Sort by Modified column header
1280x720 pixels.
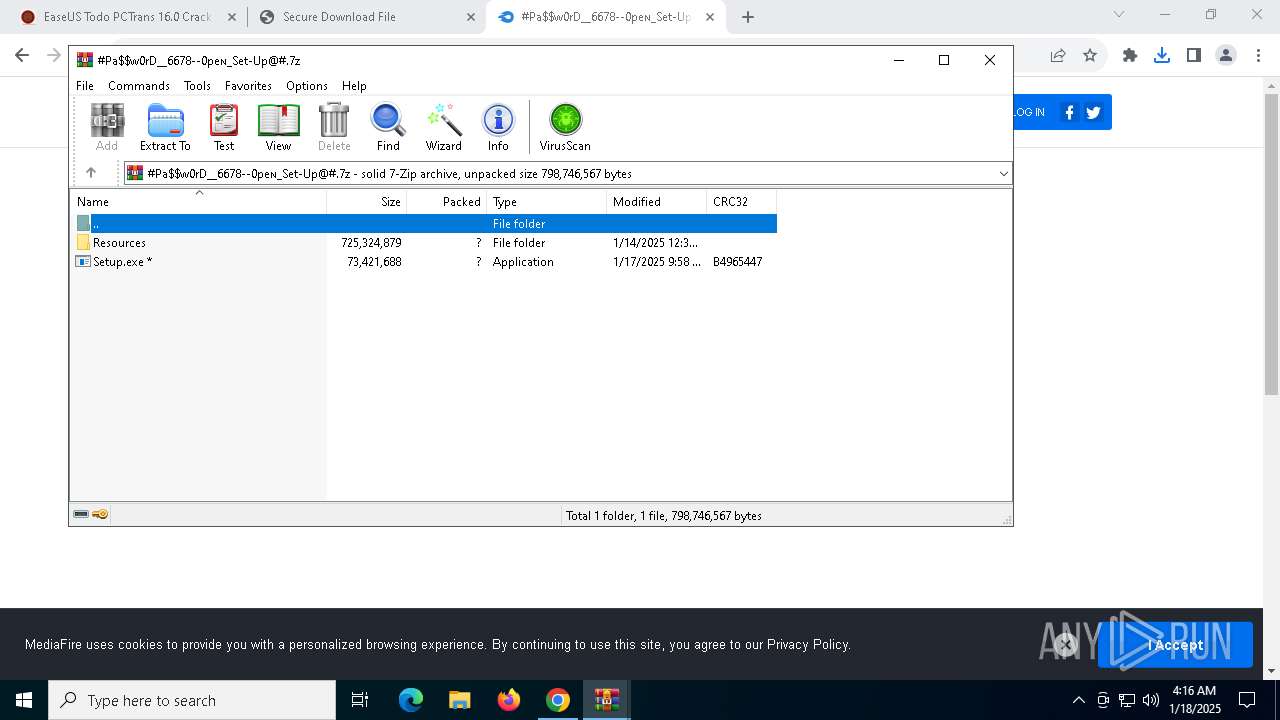coord(656,201)
